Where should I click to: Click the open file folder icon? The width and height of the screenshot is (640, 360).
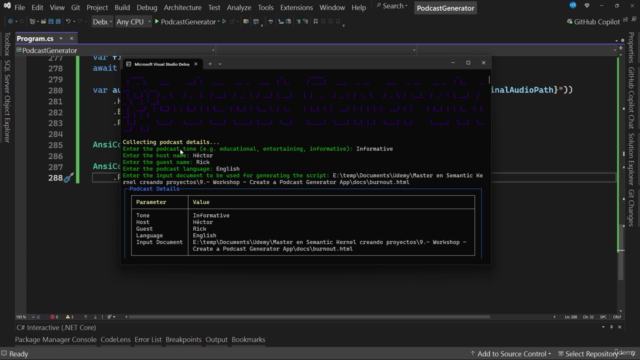click(x=43, y=22)
